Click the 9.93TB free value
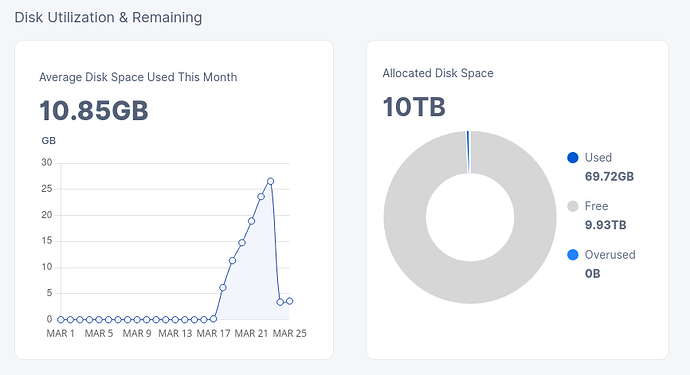The height and width of the screenshot is (375, 690). tap(606, 225)
